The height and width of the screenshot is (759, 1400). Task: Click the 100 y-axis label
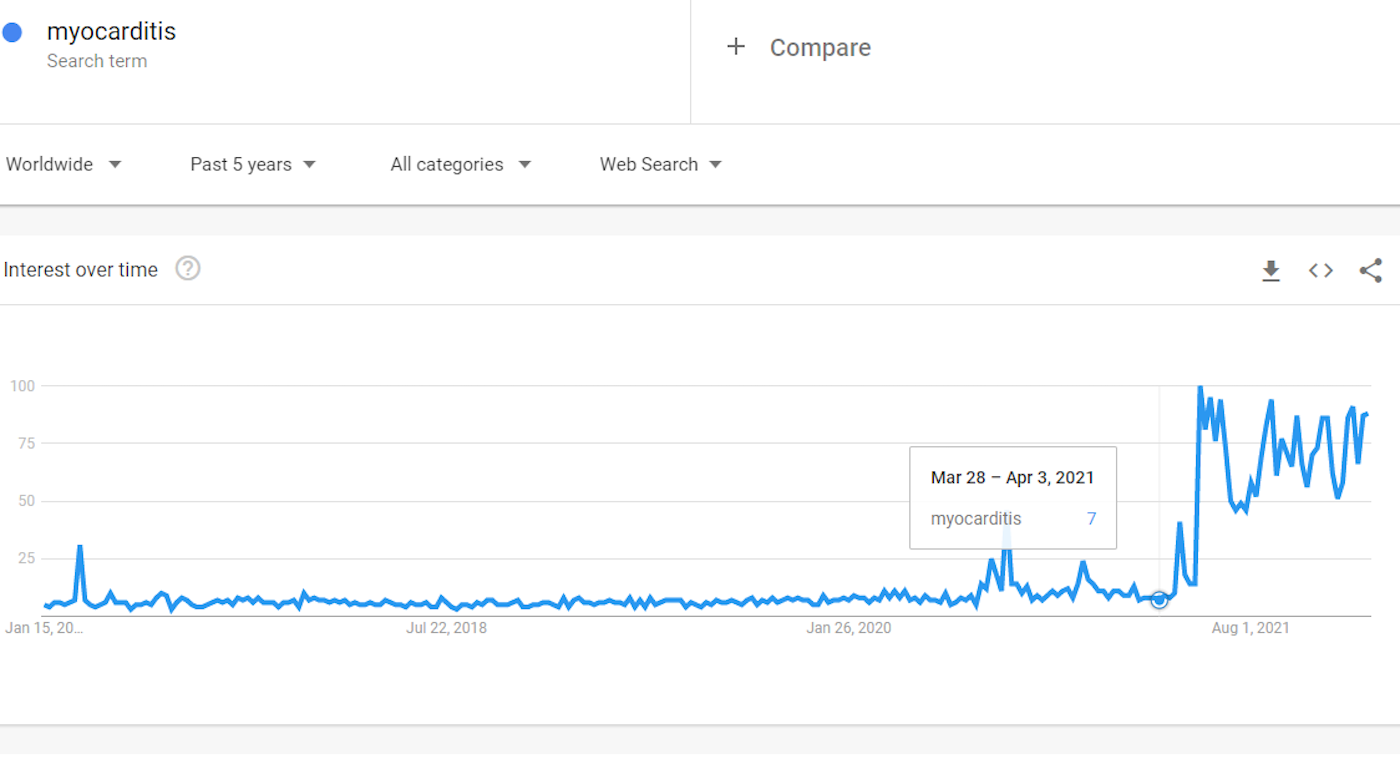tap(23, 386)
